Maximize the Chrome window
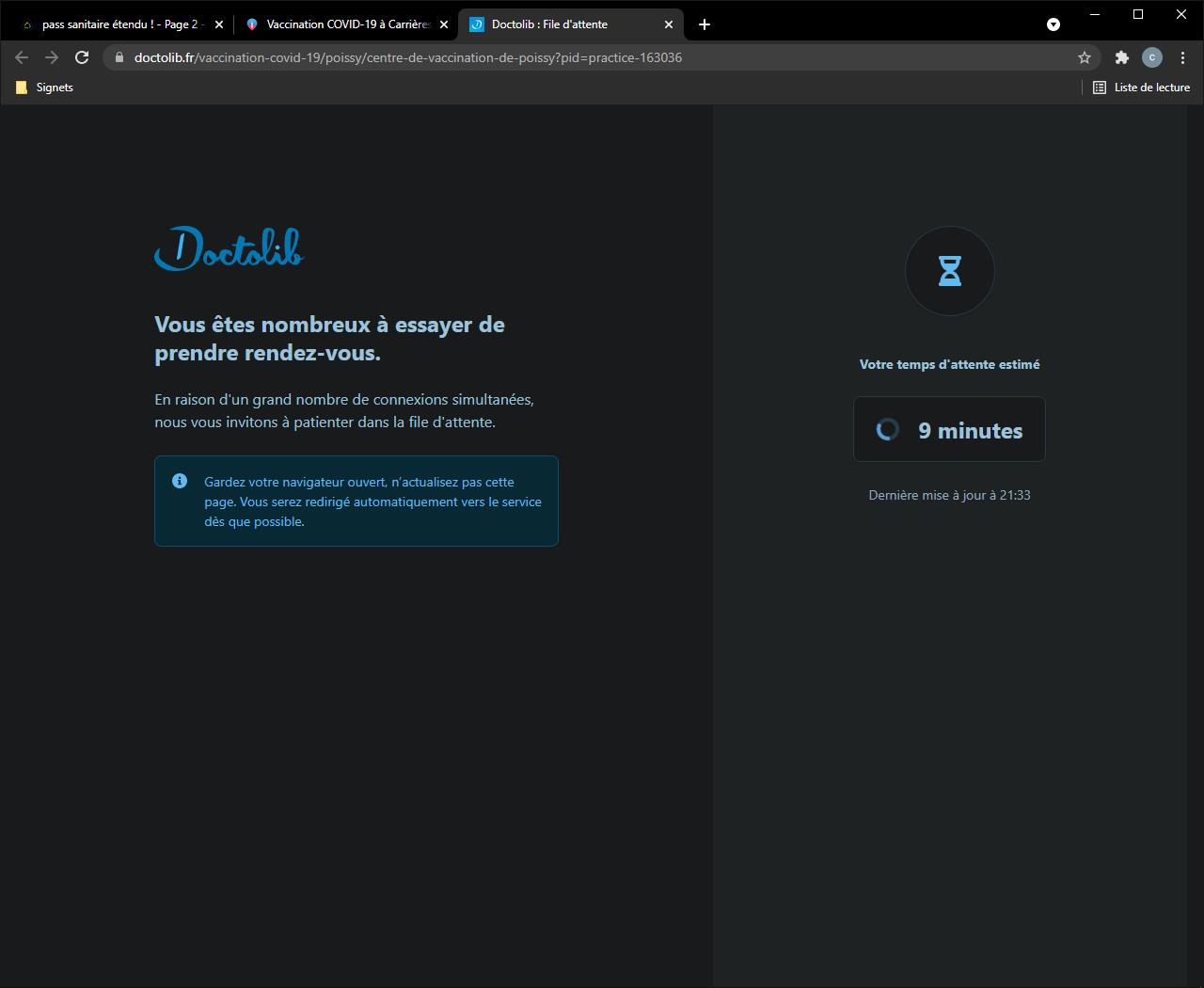The width and height of the screenshot is (1204, 988). (x=1138, y=14)
